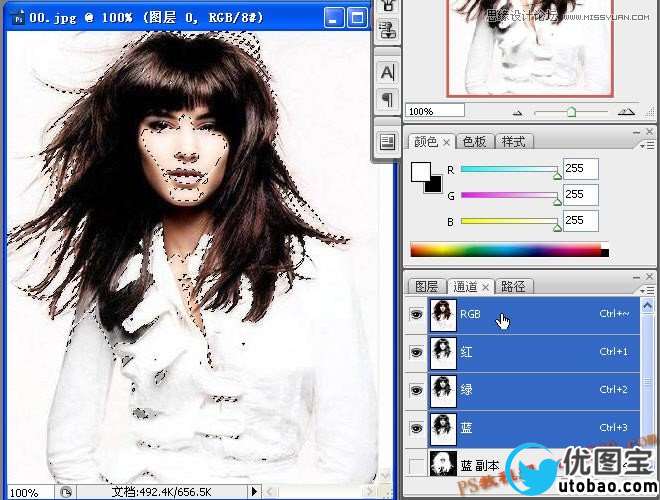Viewport: 660px width, 500px height.
Task: Close the Color panel group
Action: click(x=649, y=132)
